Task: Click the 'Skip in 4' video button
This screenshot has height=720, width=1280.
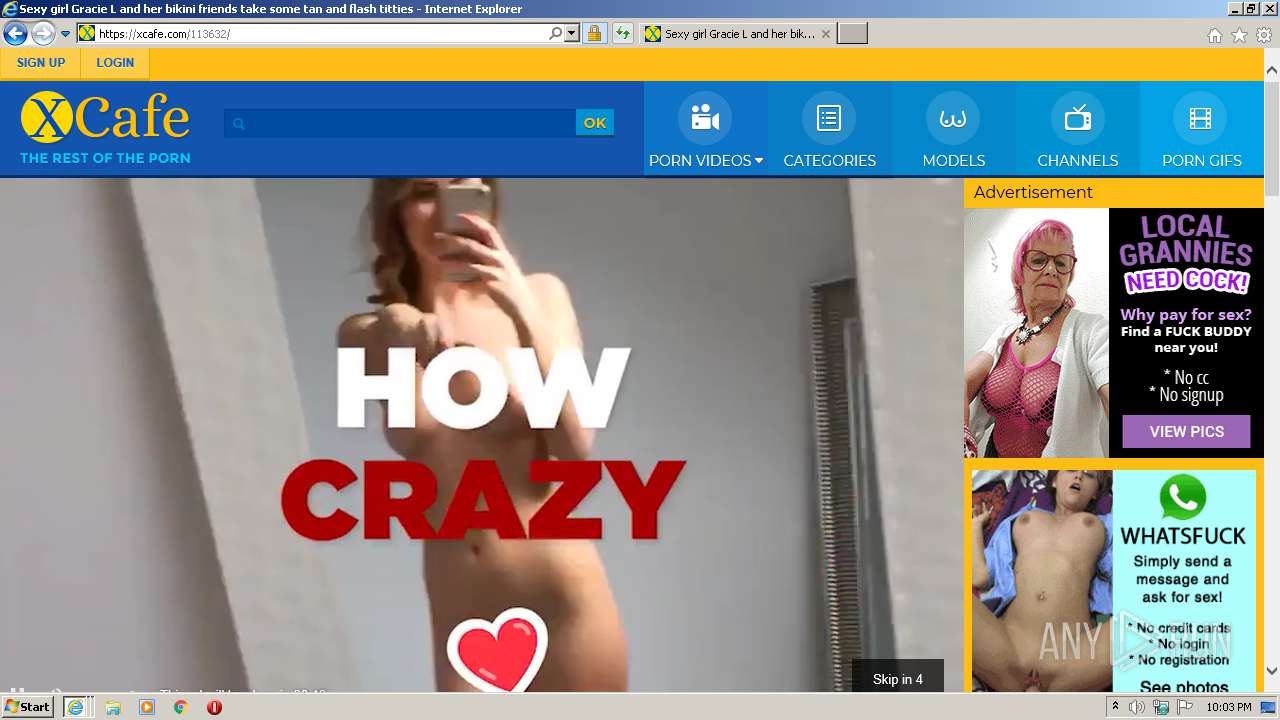Action: (x=898, y=679)
